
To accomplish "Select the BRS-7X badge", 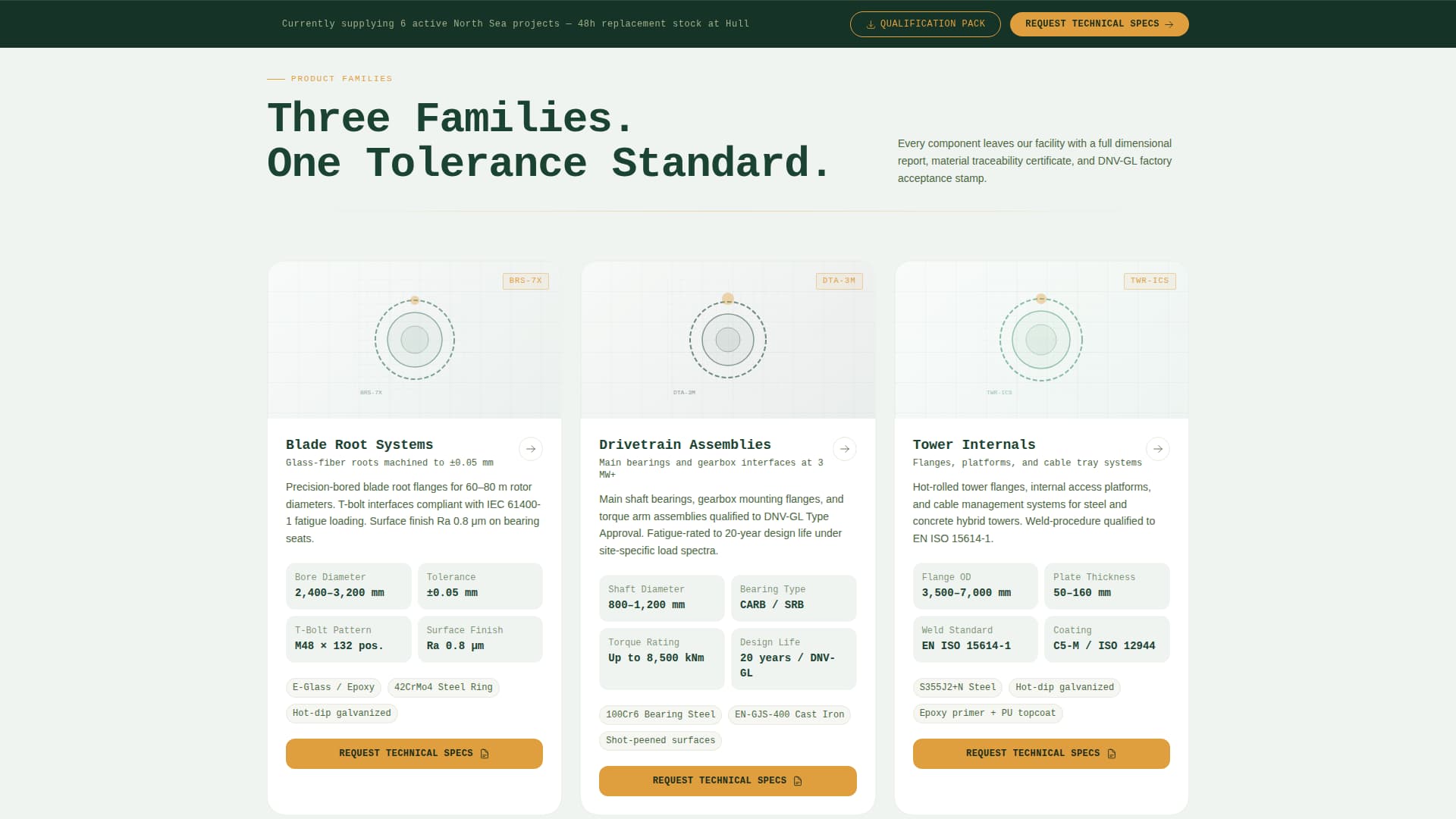I will click(x=526, y=281).
